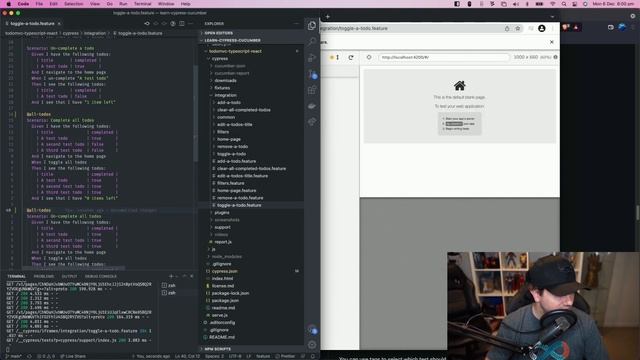Click the Cypress runner URL field
The image size is (640, 360).
point(444,58)
